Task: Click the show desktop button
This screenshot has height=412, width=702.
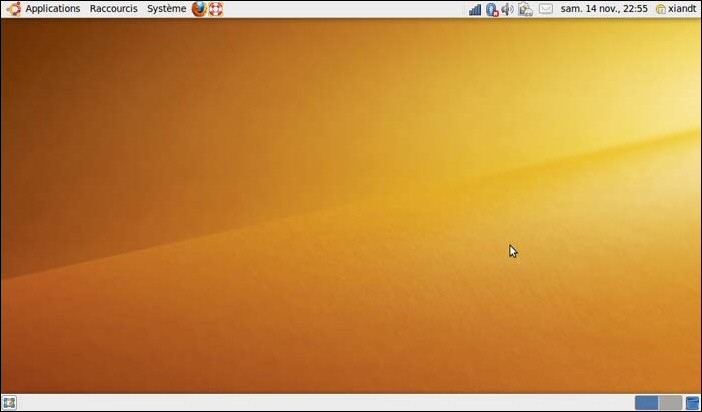Action: tap(9, 403)
